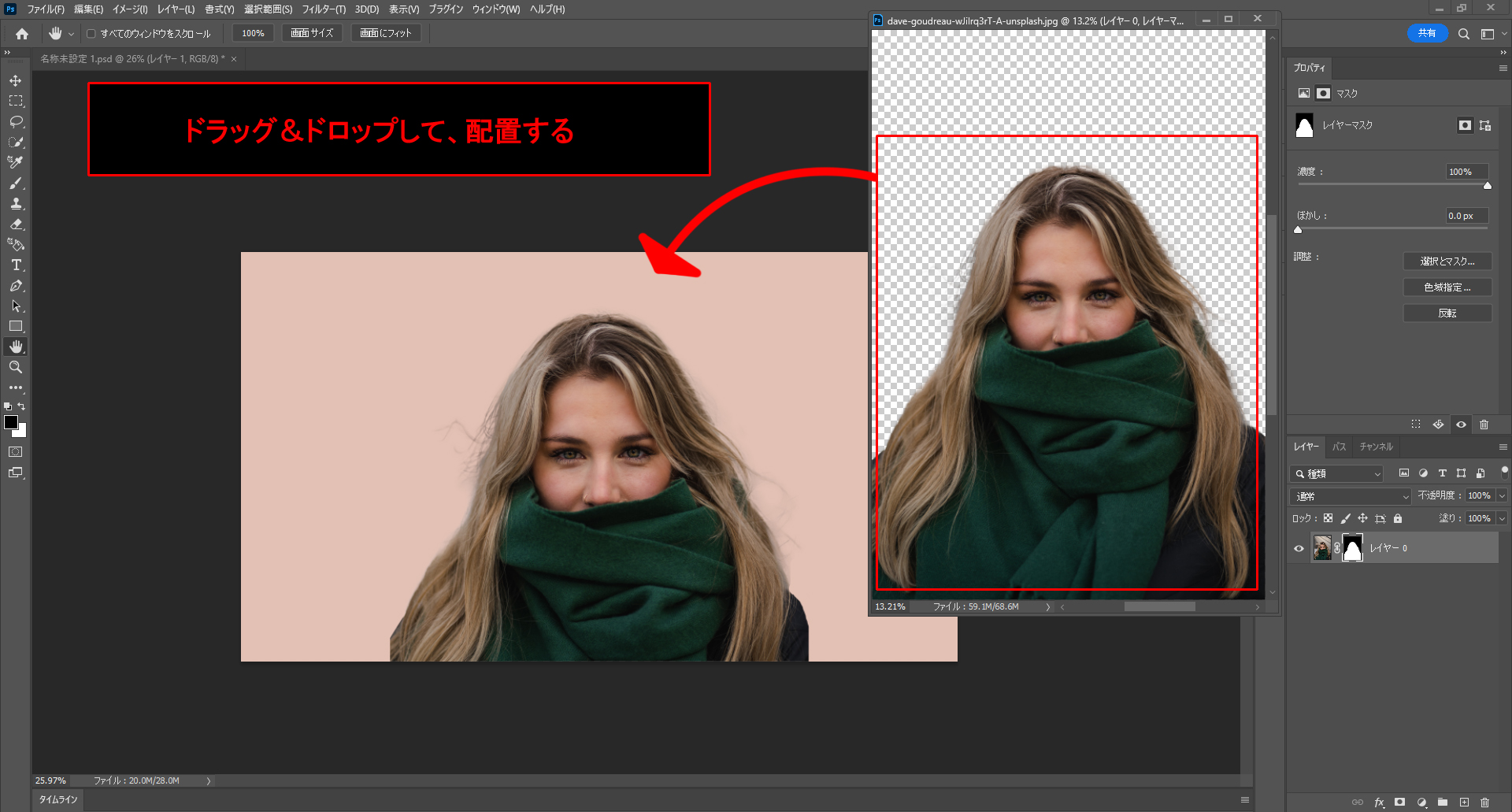
Task: Hide レイヤー 0 using eye icon
Action: [x=1299, y=548]
